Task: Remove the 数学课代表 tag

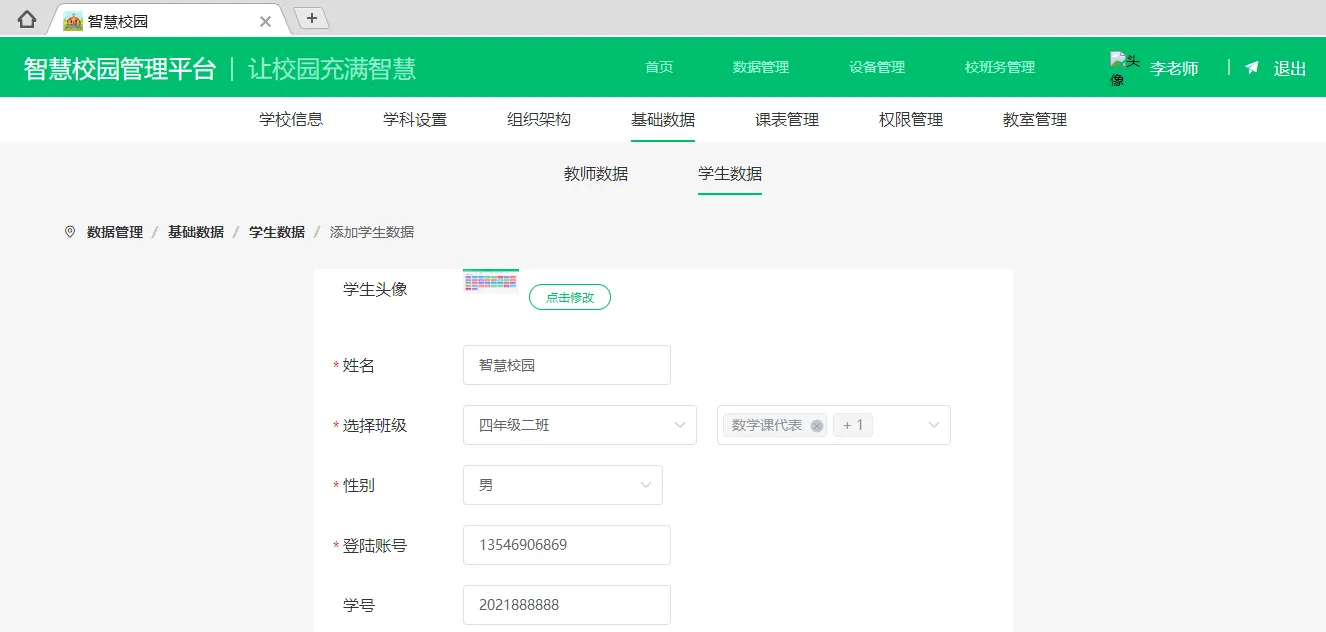Action: click(817, 426)
